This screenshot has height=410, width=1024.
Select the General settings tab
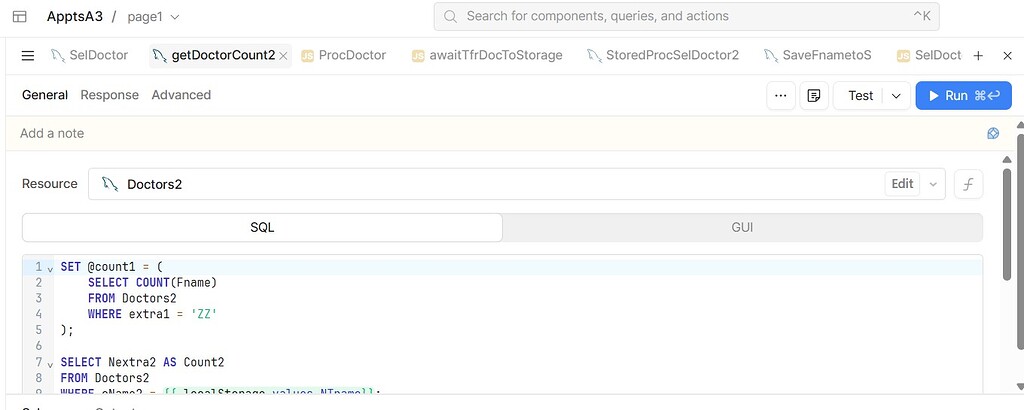[x=45, y=95]
